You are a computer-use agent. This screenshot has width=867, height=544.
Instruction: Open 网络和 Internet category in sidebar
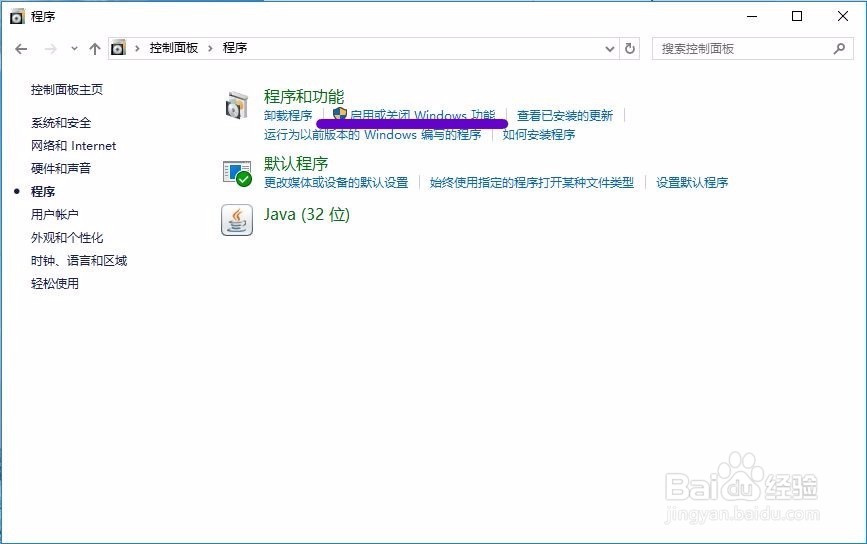coord(74,146)
